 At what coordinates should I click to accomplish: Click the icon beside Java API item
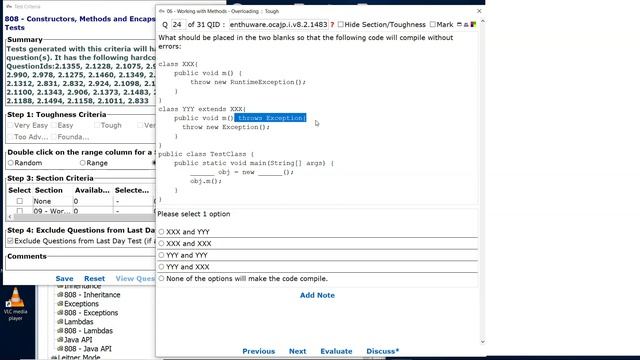(x=60, y=340)
